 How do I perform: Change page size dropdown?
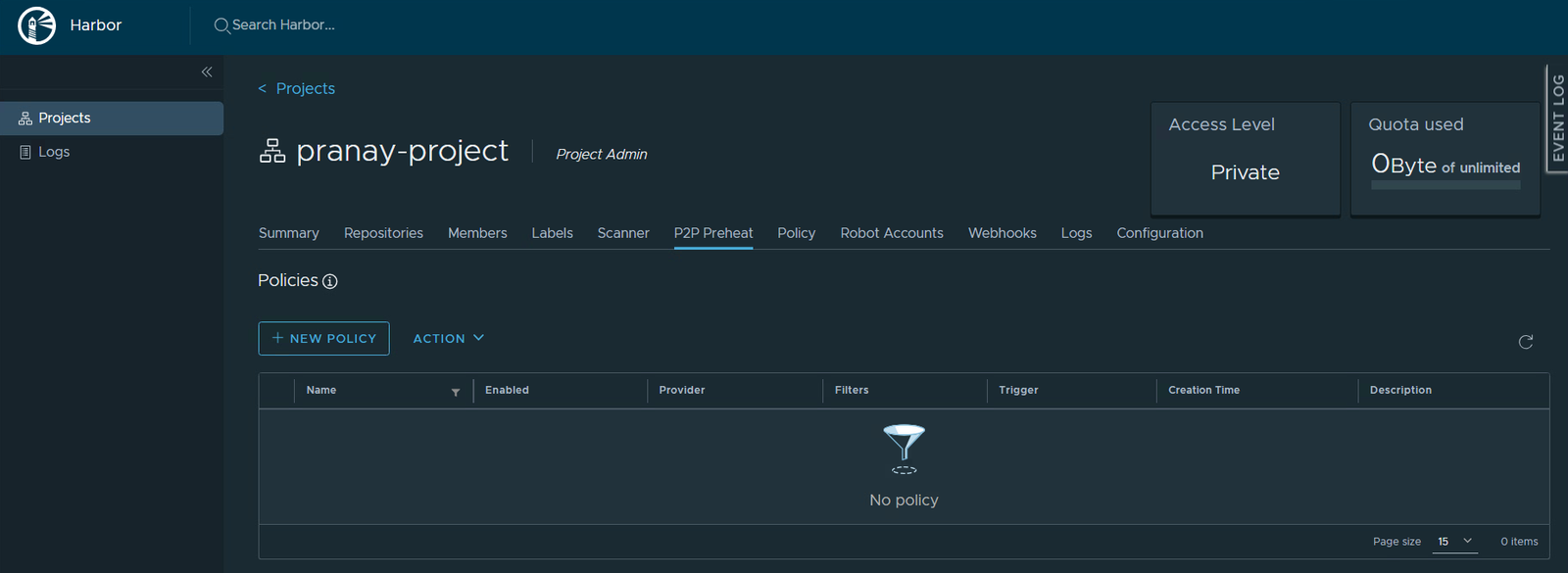(1455, 542)
